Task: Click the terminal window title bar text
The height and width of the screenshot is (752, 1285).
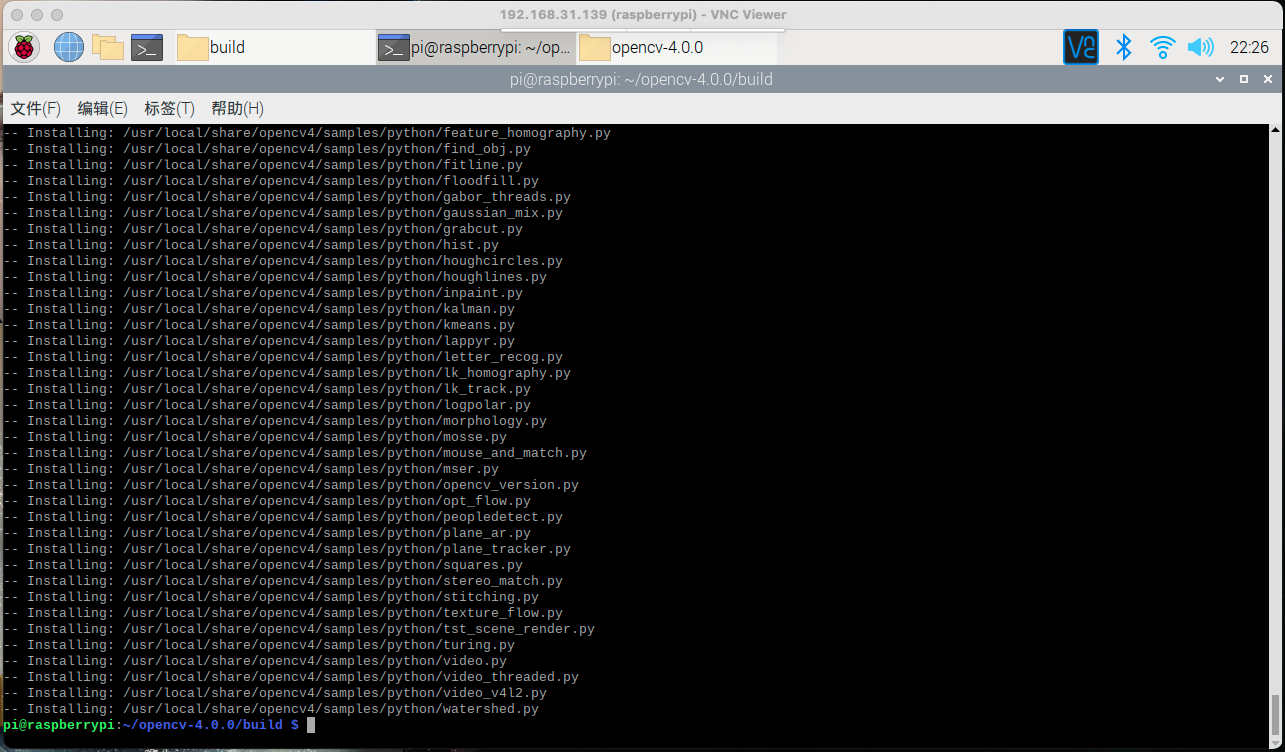Action: (640, 79)
